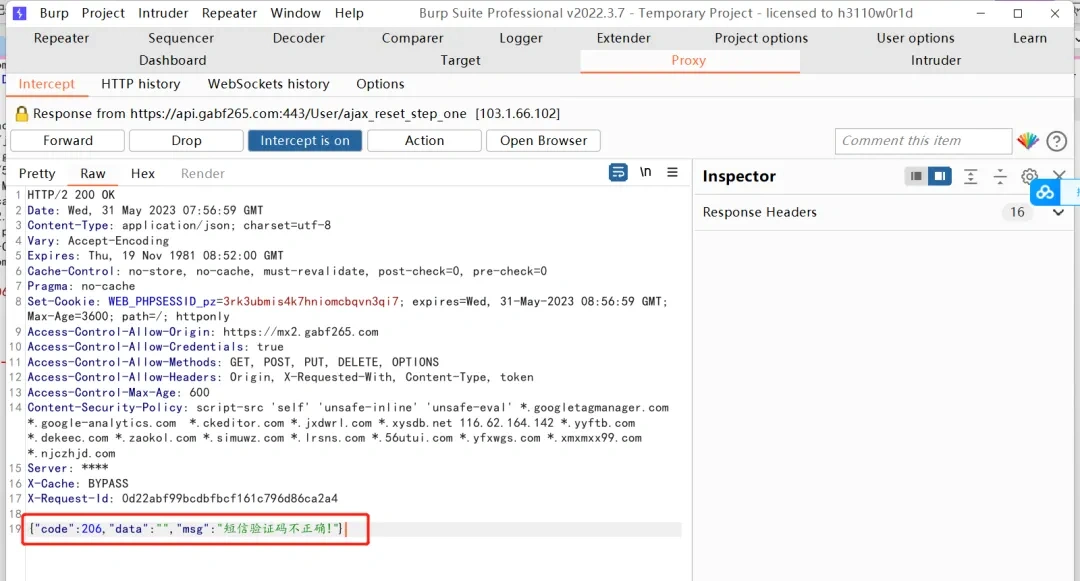The image size is (1080, 581).
Task: Open the proxy Options sub-tab
Action: (x=380, y=84)
